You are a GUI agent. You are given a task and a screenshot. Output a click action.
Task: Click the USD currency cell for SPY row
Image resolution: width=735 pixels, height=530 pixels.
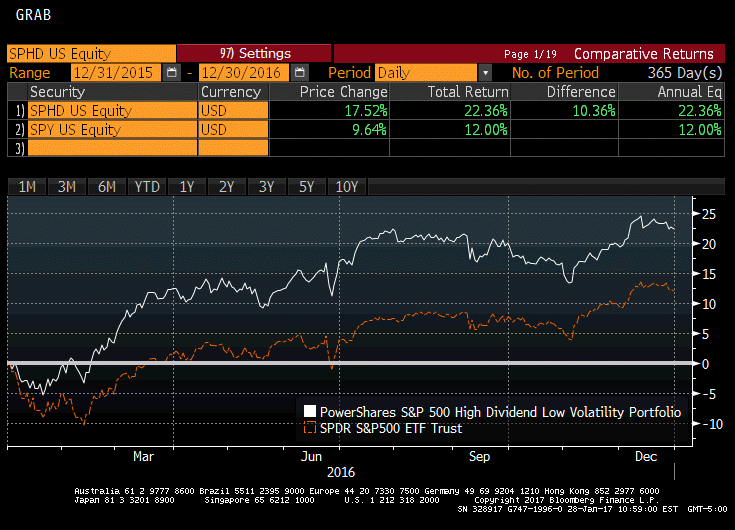coord(233,129)
